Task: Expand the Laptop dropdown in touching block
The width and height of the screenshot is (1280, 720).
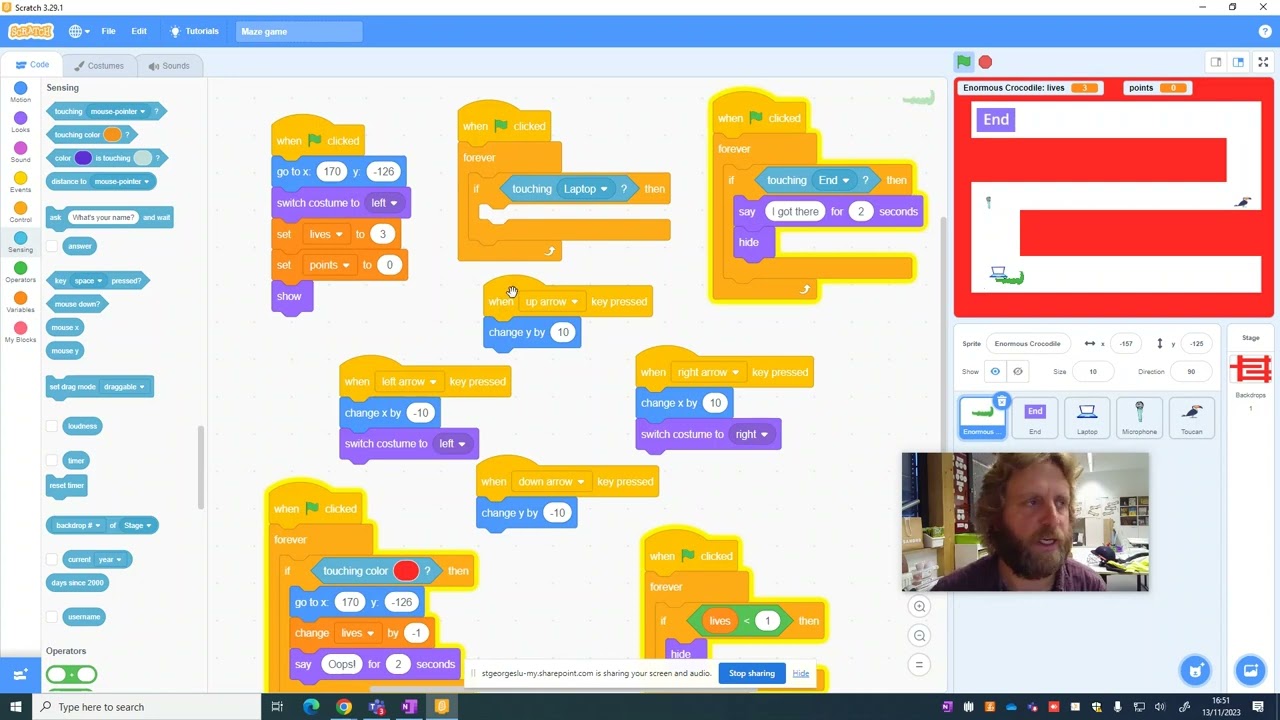Action: point(585,189)
